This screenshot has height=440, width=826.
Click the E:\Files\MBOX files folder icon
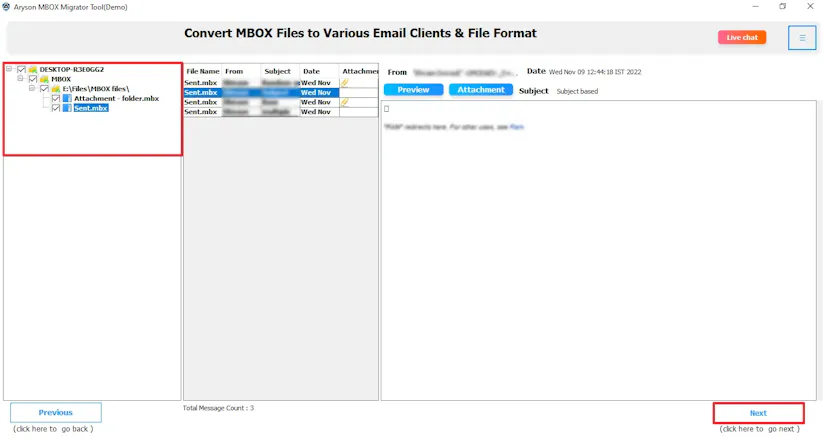[x=56, y=89]
